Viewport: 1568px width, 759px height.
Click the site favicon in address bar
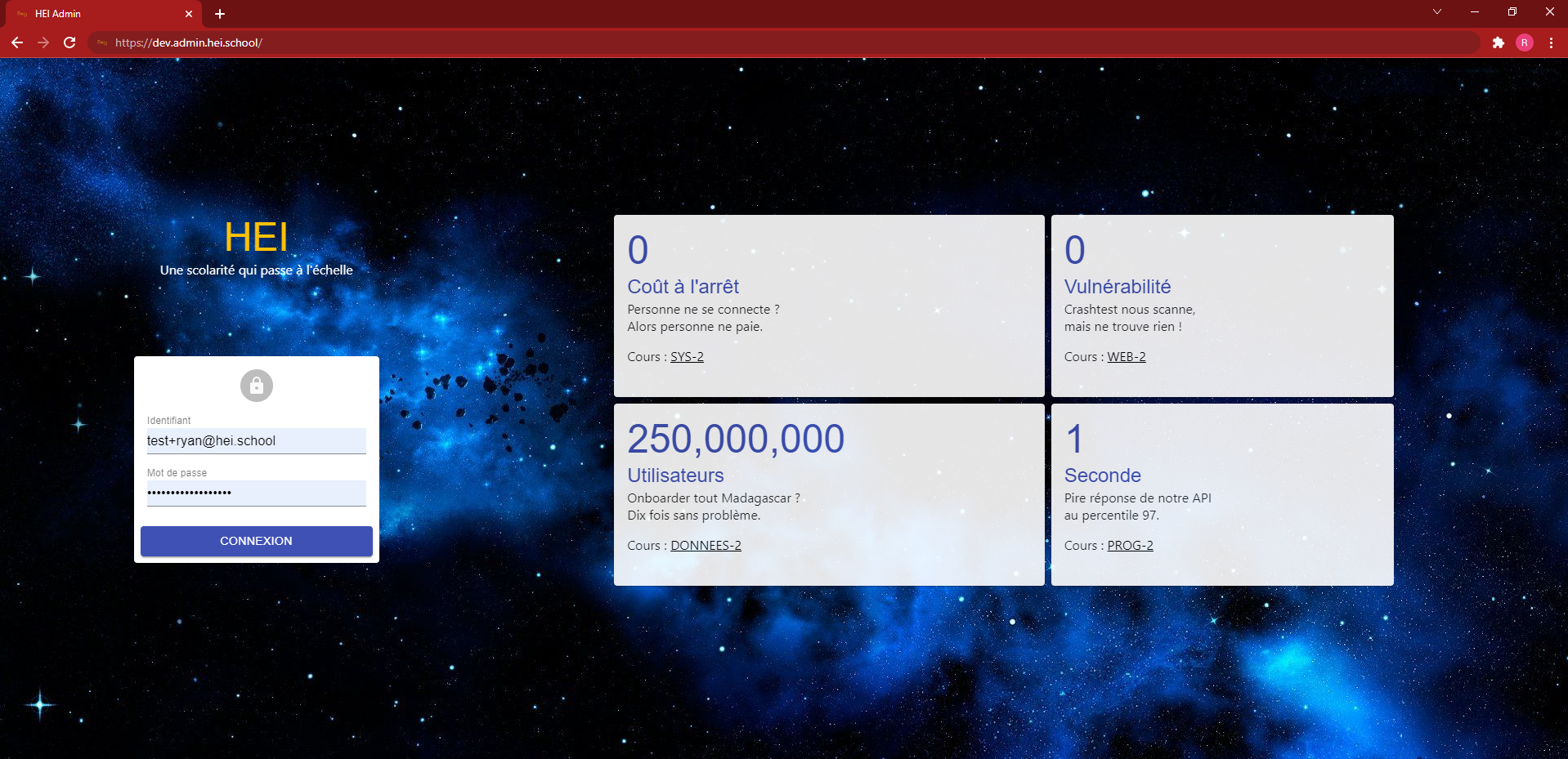tap(102, 42)
